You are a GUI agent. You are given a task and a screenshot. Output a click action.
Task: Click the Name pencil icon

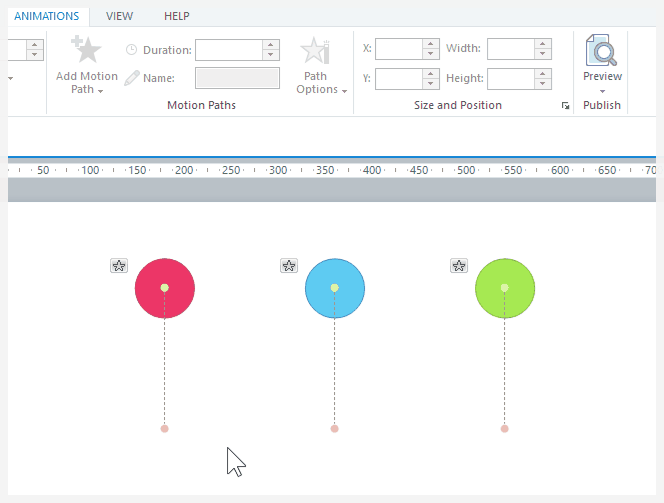[132, 78]
